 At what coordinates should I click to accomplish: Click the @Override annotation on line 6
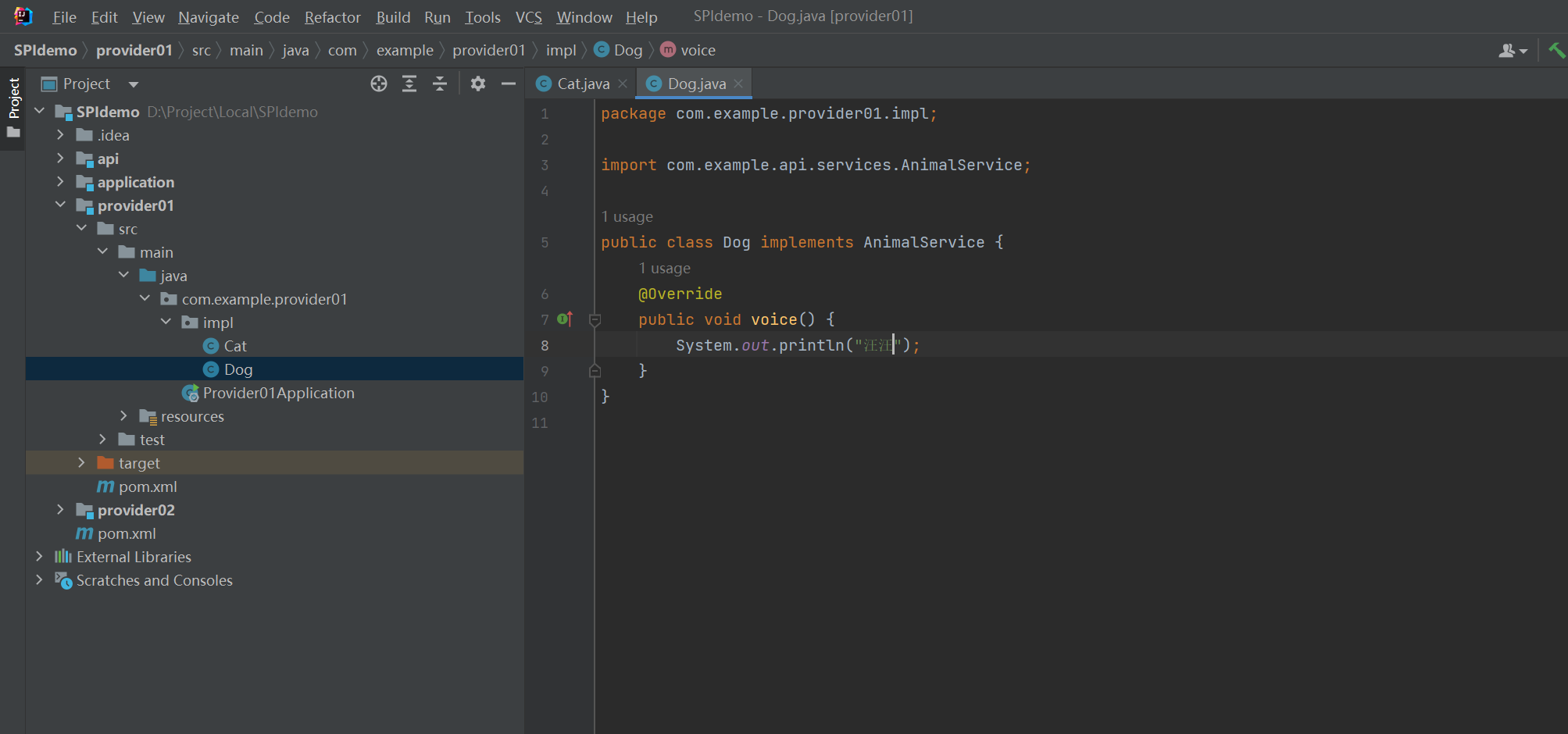pyautogui.click(x=680, y=294)
